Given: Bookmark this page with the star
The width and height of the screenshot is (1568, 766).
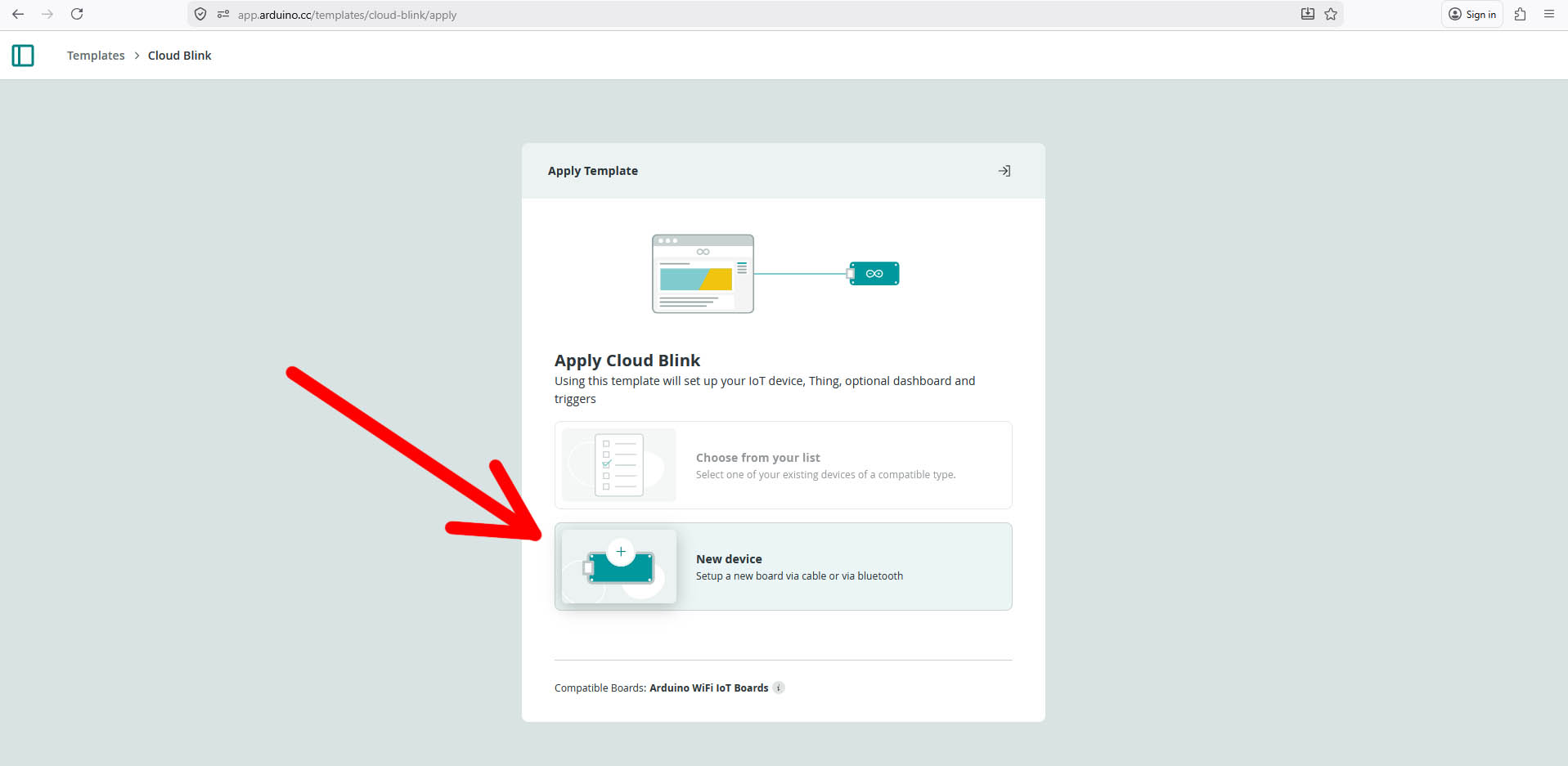Looking at the screenshot, I should (x=1331, y=14).
